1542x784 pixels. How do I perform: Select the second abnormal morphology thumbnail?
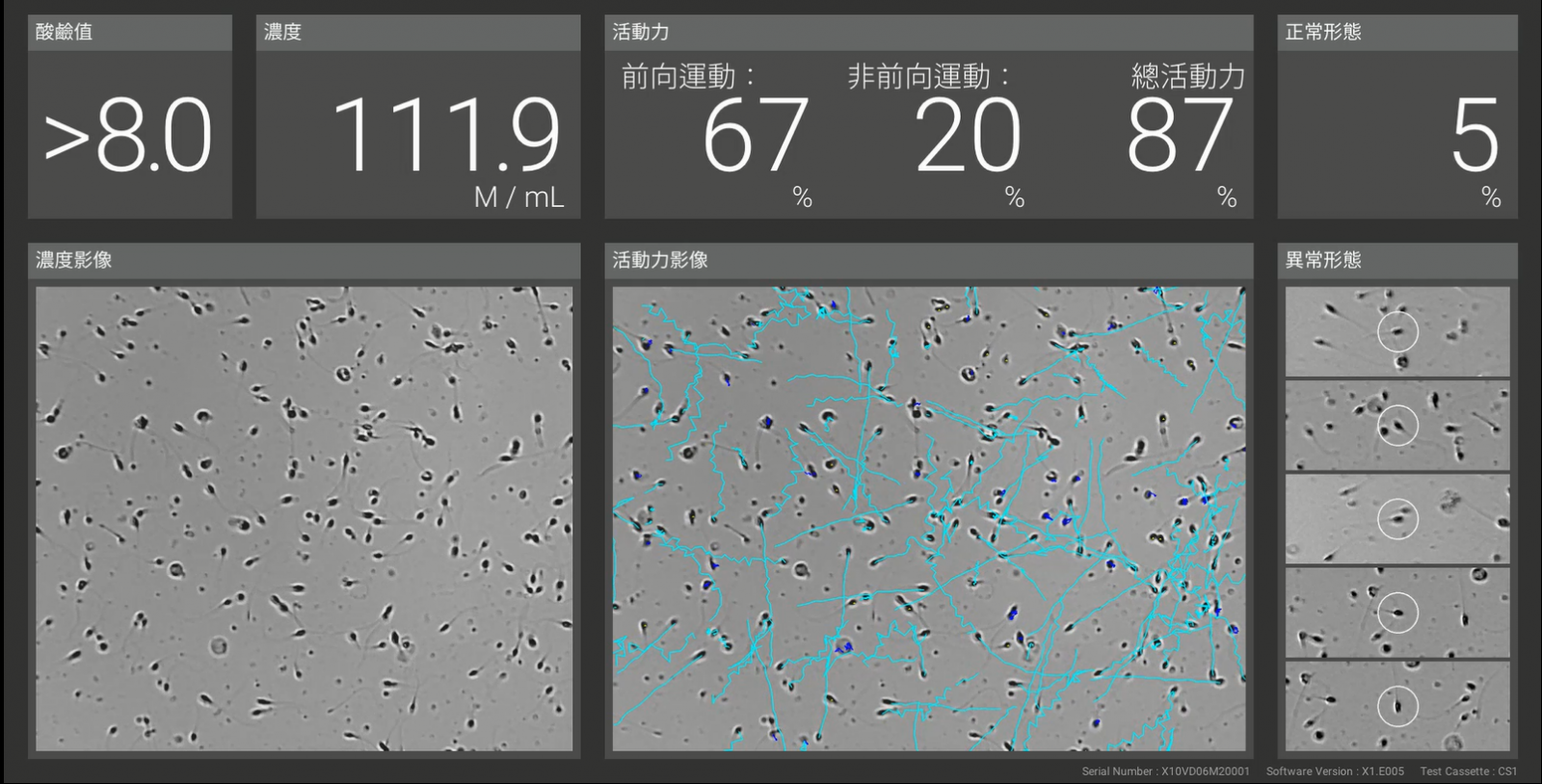tap(1396, 425)
